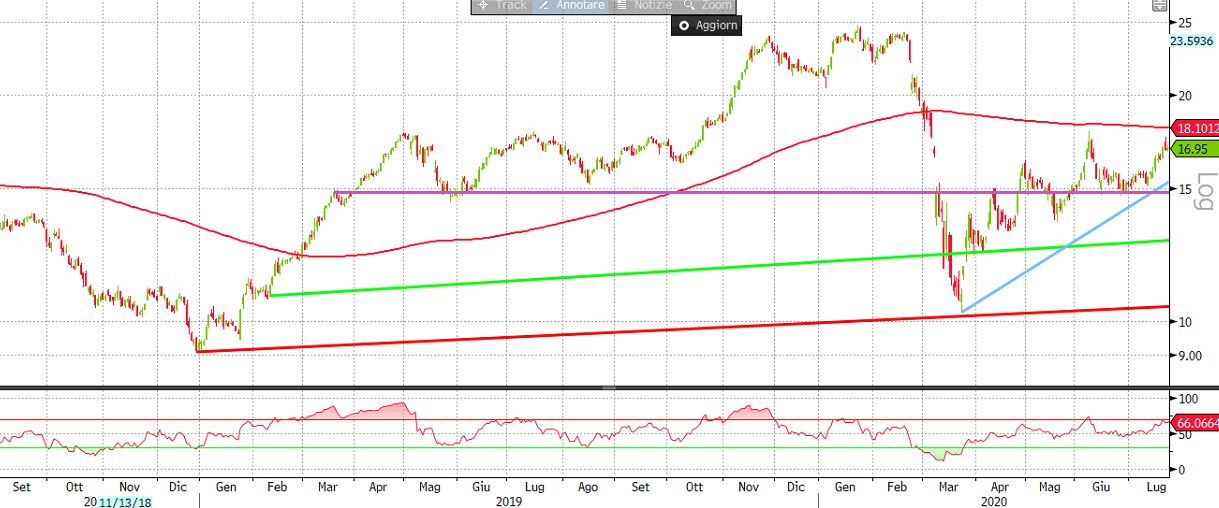Select the 23.5936 cyan price label

pos(1191,41)
